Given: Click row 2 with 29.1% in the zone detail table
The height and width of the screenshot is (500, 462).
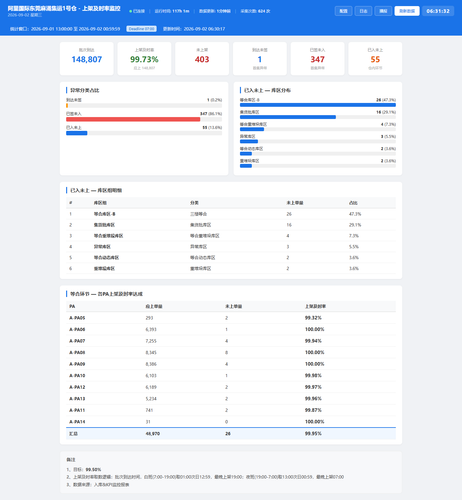Looking at the screenshot, I should [x=231, y=225].
